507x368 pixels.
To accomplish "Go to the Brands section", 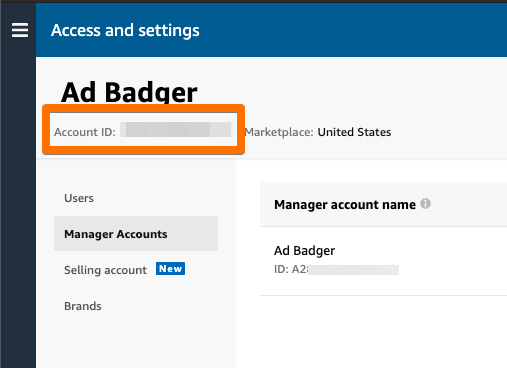I will click(83, 306).
